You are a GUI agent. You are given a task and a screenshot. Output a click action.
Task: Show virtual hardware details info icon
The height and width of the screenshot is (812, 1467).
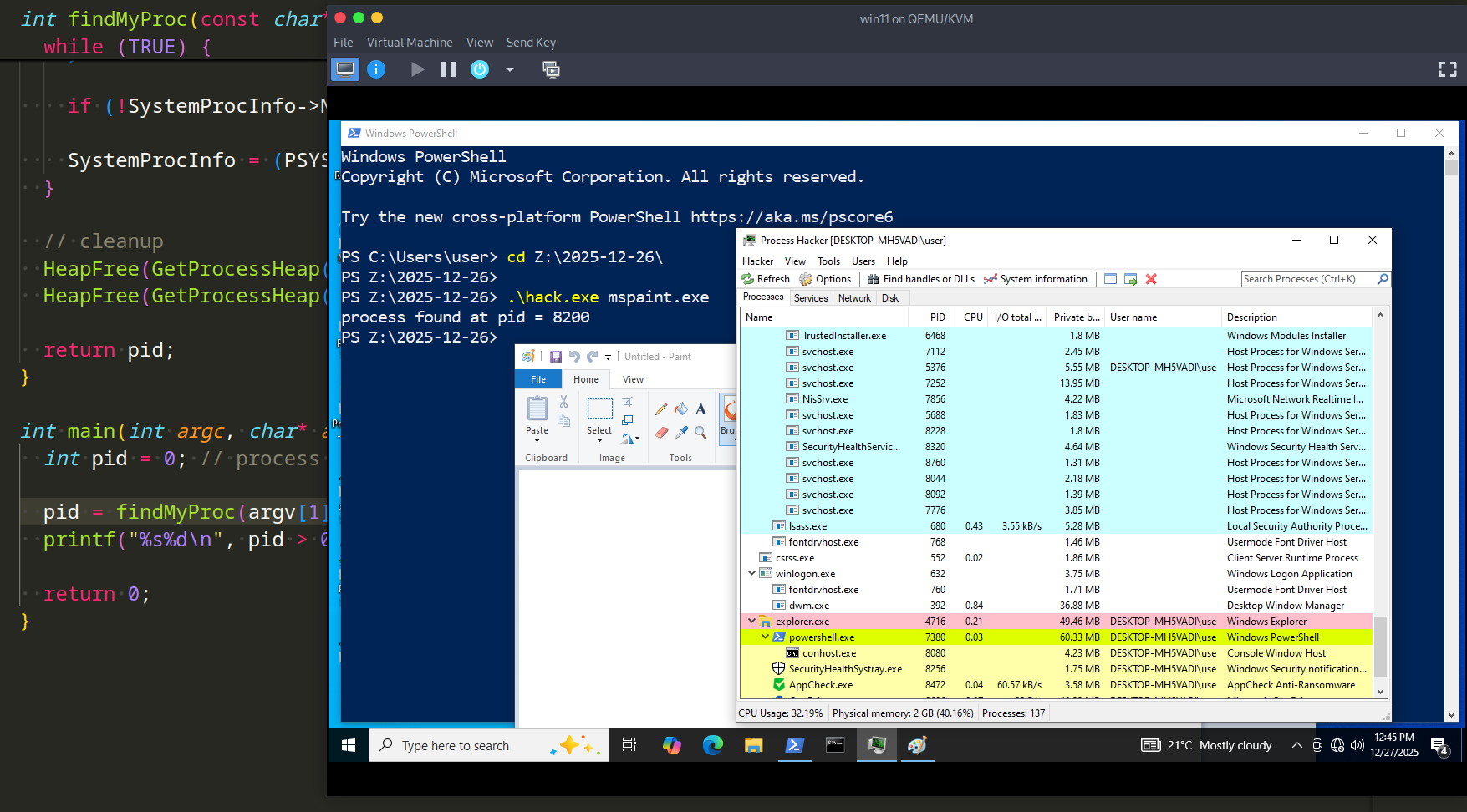click(x=376, y=69)
